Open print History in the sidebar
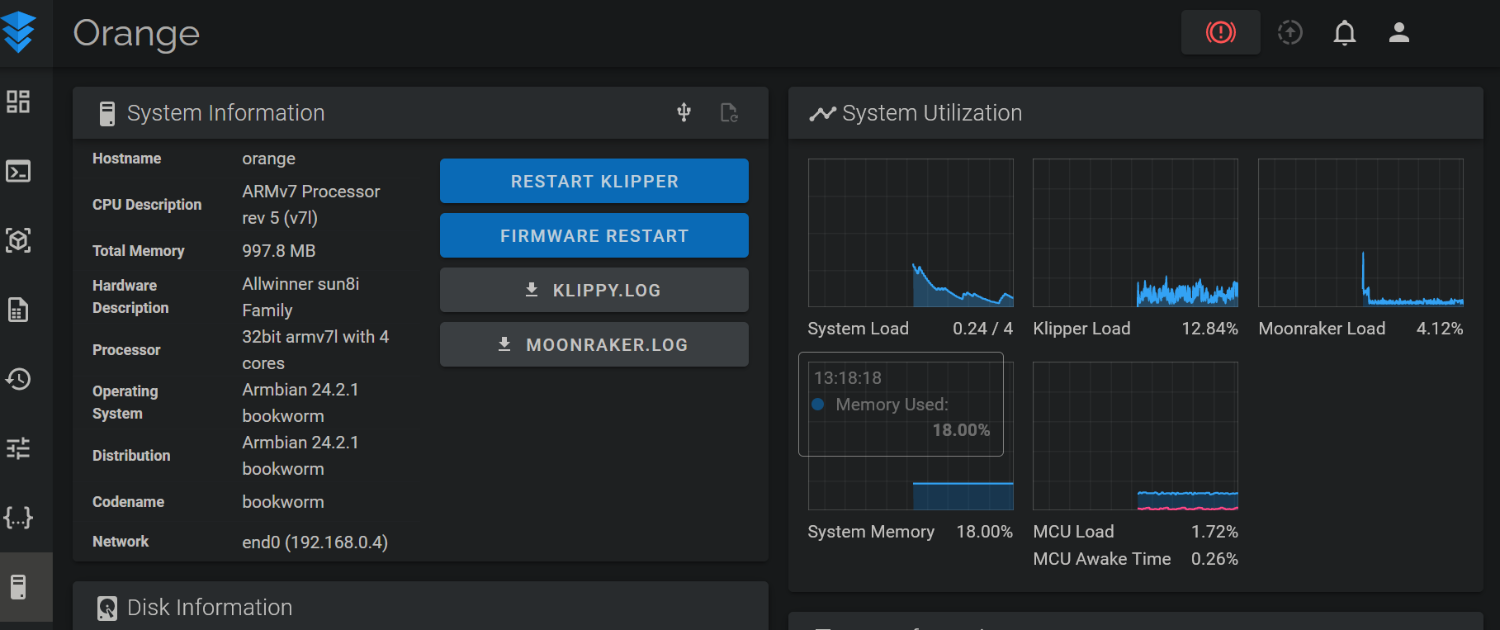1500x630 pixels. (x=18, y=379)
